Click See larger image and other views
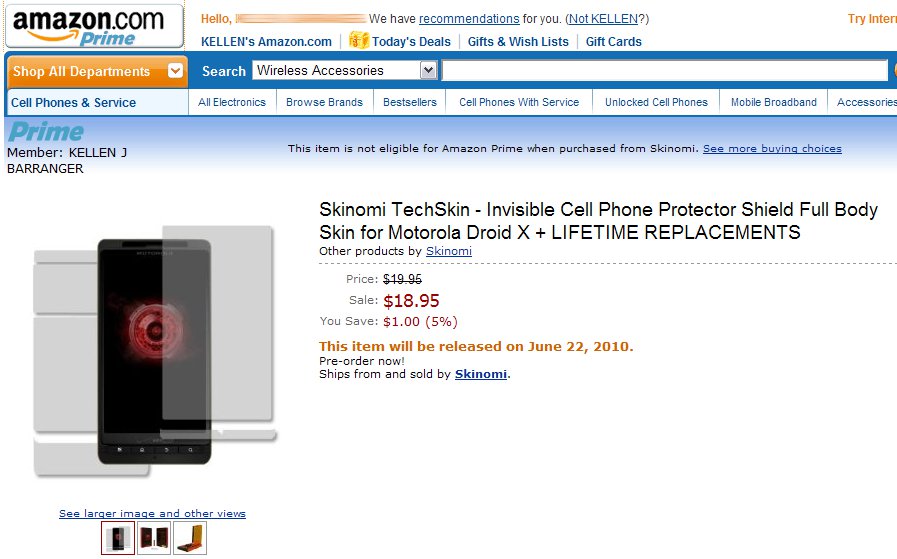 click(x=152, y=513)
